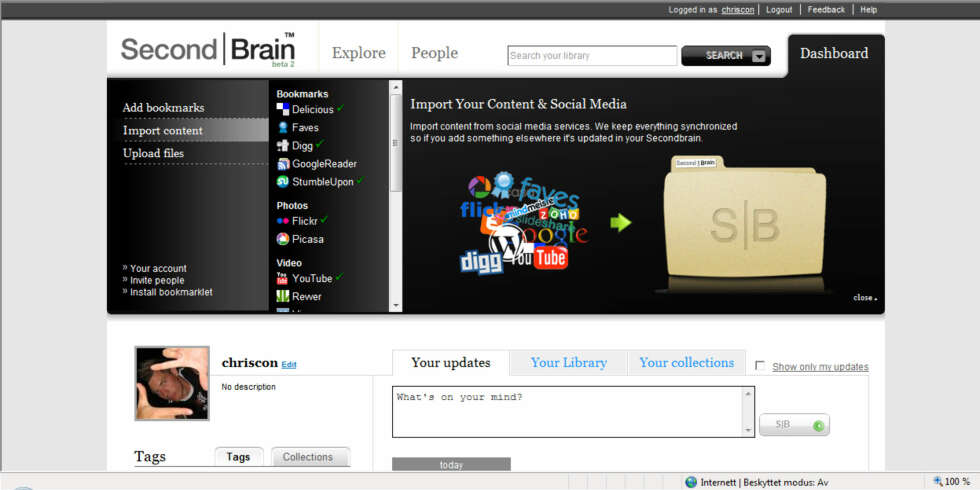The width and height of the screenshot is (980, 490).
Task: Click the Flickr service name
Action: pos(304,221)
